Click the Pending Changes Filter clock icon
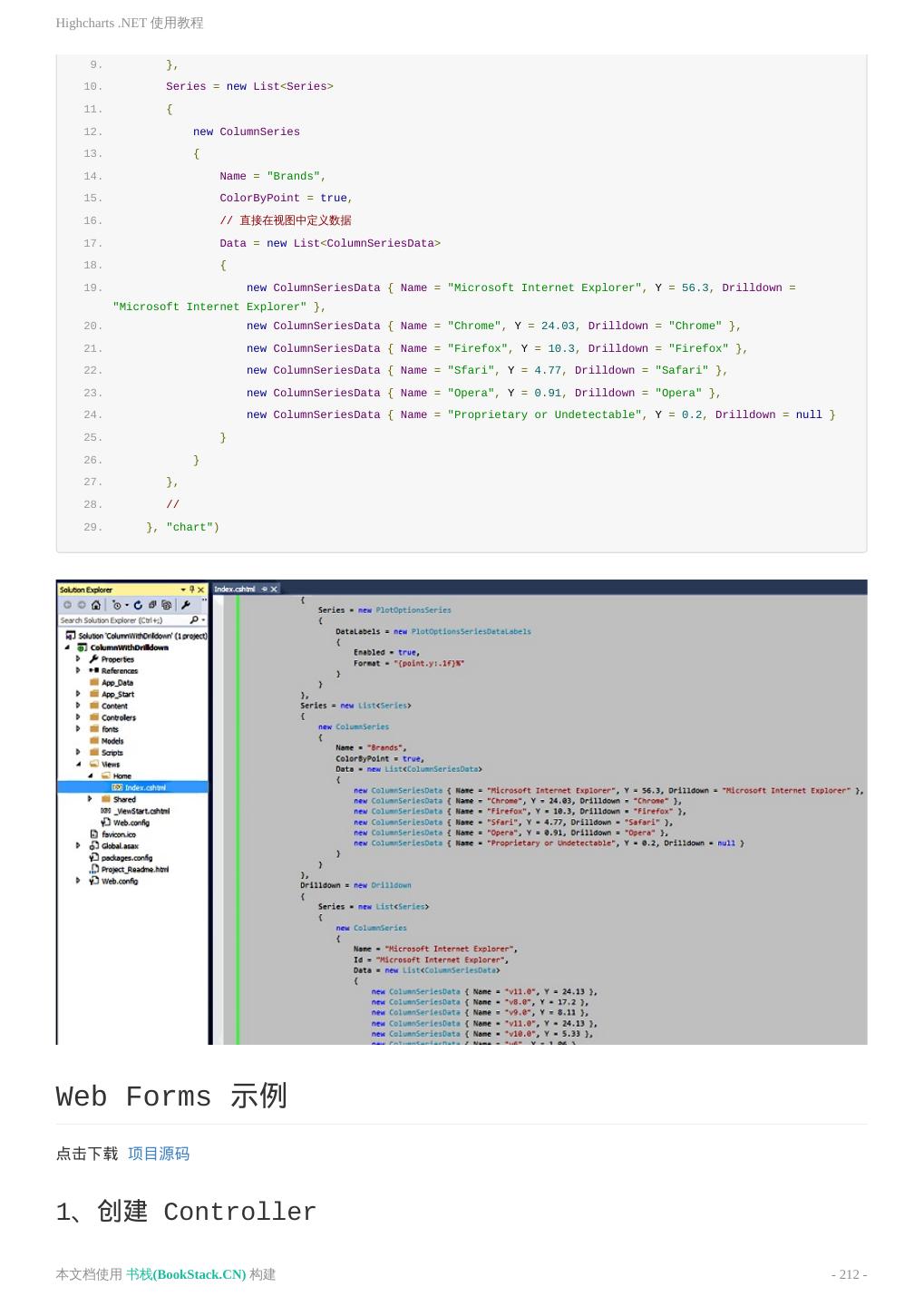 click(x=117, y=605)
